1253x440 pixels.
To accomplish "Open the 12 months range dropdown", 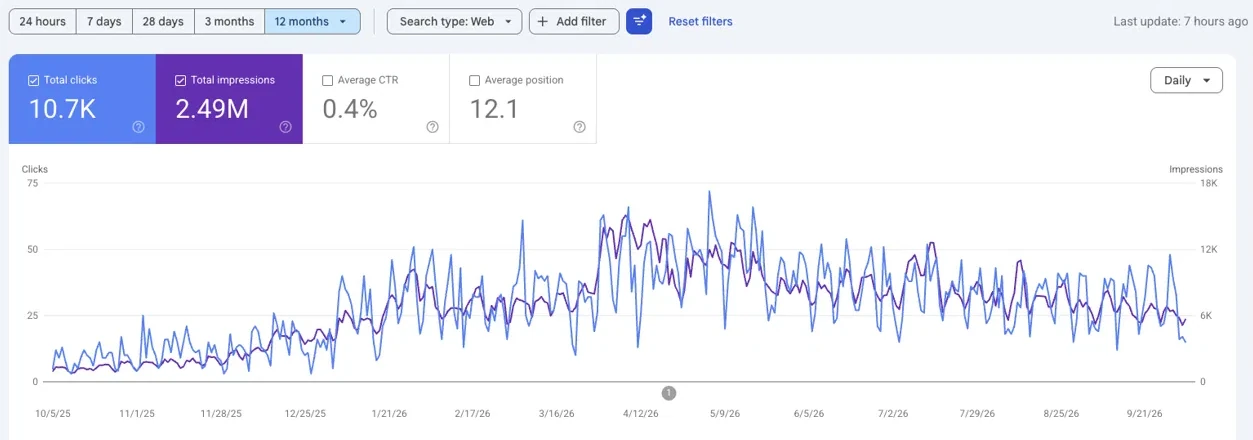I will tap(312, 21).
